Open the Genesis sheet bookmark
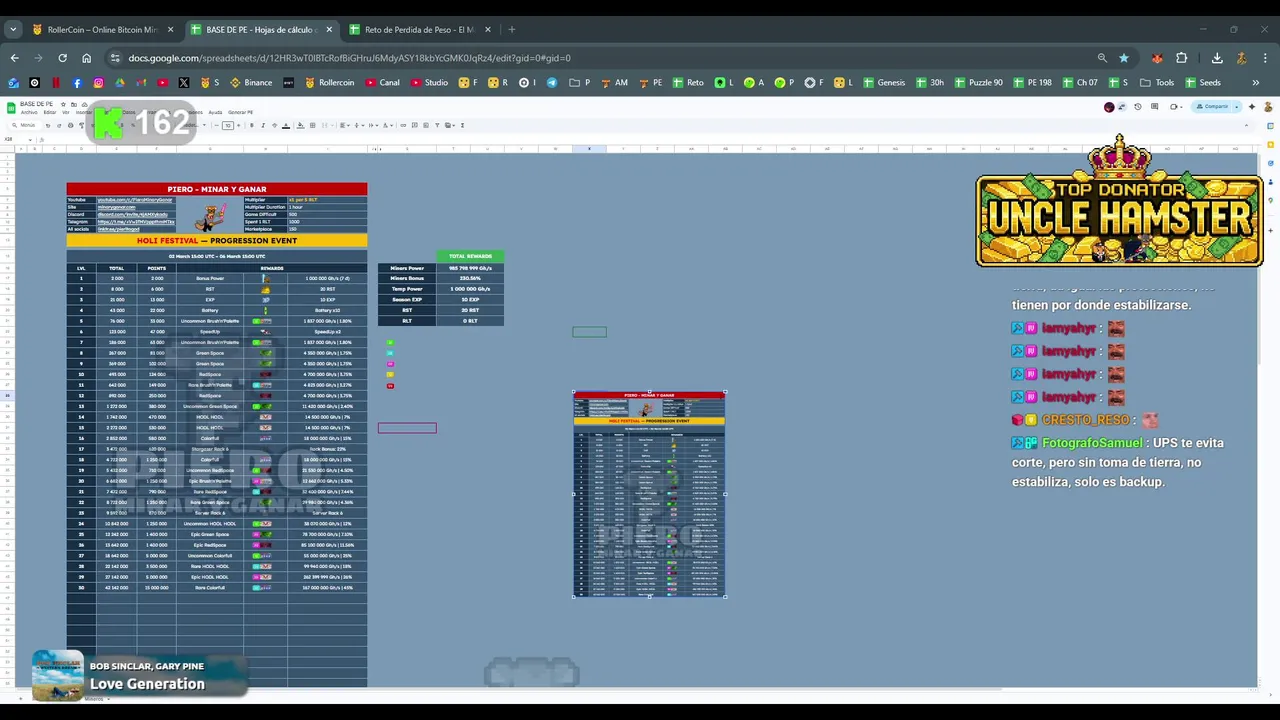The height and width of the screenshot is (720, 1280). point(883,82)
